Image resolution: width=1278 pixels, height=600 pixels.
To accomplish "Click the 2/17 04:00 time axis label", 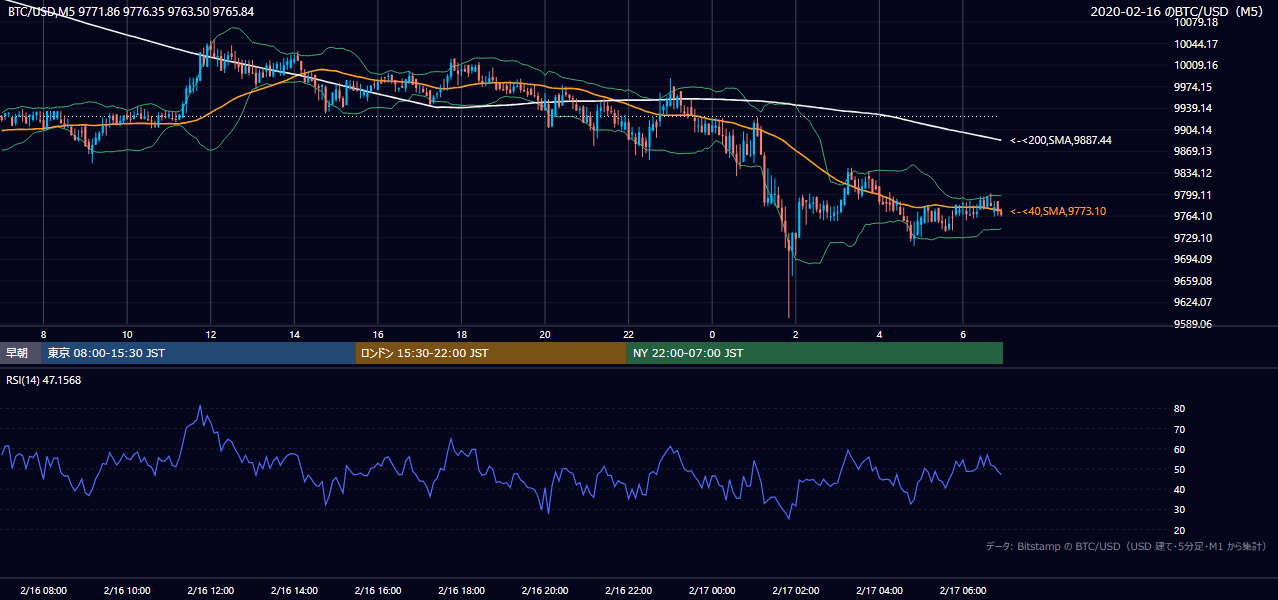I will coord(879,591).
